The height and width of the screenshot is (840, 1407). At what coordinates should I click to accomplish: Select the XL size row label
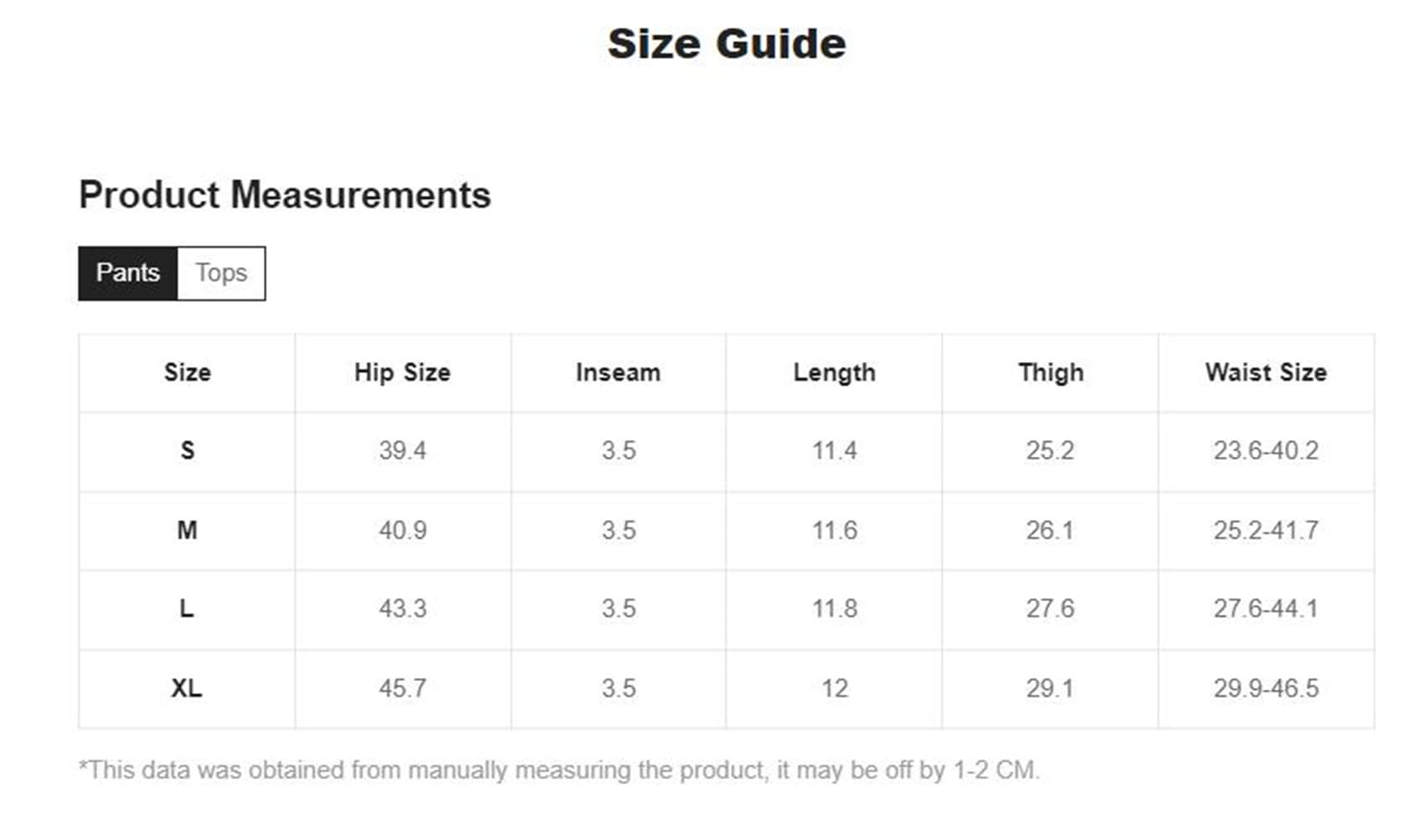(x=186, y=689)
